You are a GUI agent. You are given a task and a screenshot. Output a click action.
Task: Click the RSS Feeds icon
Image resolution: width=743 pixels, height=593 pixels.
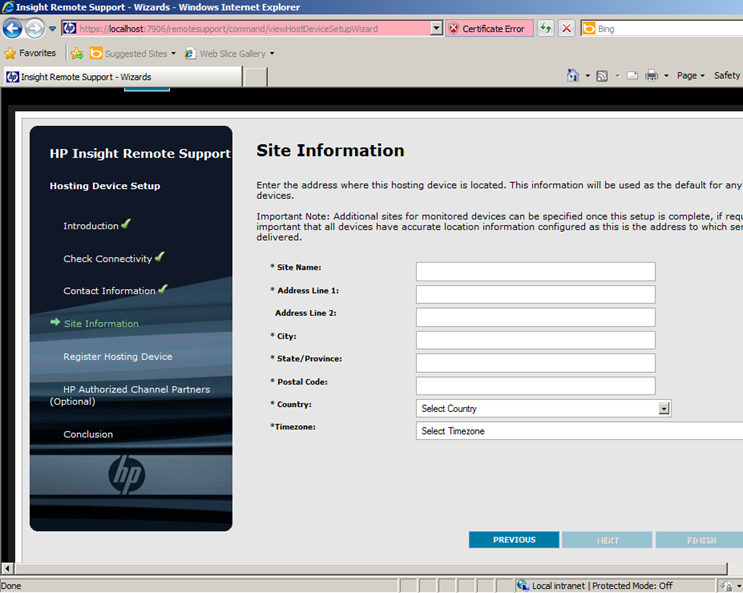tap(602, 76)
